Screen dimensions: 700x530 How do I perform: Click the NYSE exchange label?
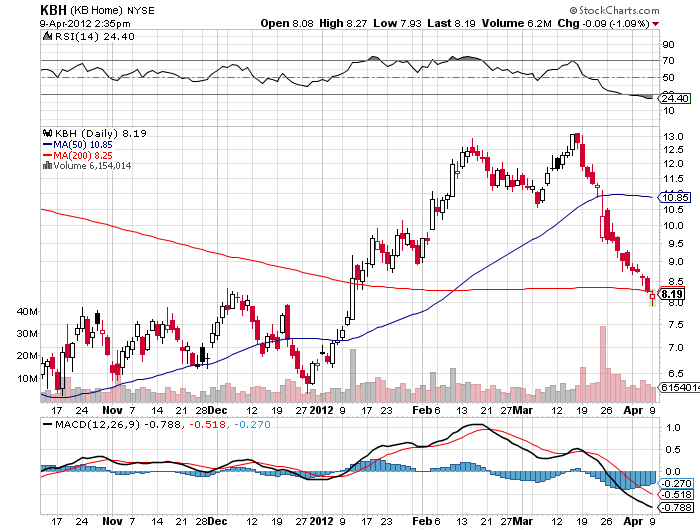141,10
